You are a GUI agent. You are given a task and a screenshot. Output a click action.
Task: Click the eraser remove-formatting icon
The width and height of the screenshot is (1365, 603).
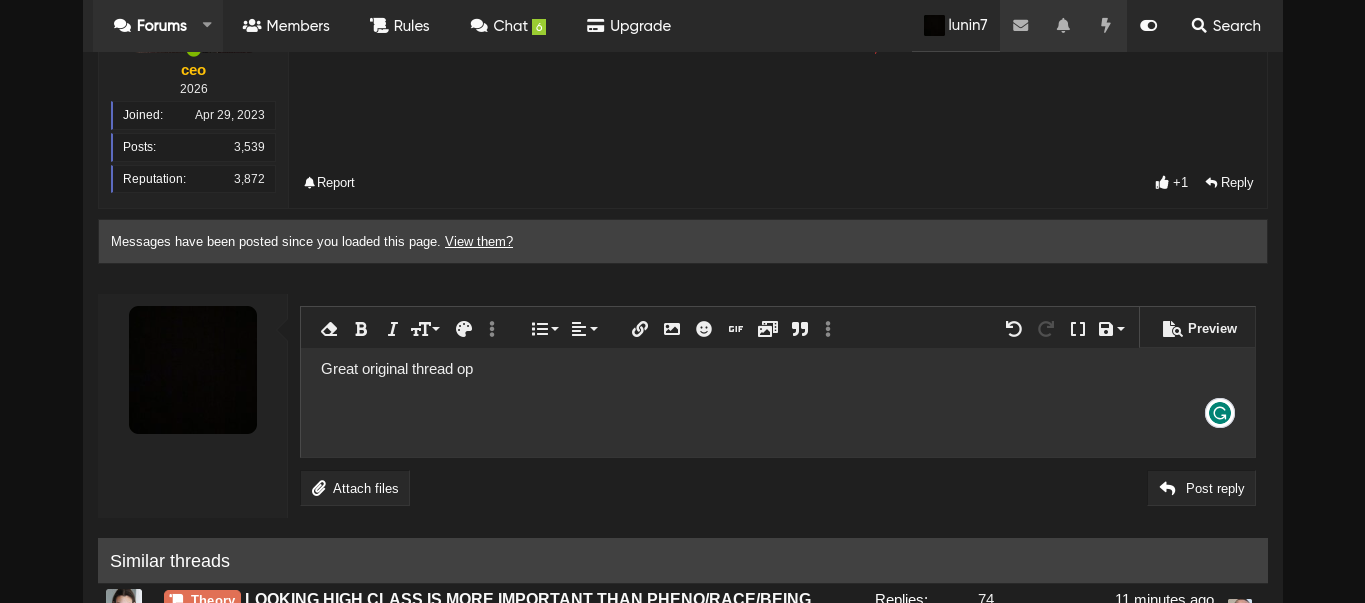point(329,329)
